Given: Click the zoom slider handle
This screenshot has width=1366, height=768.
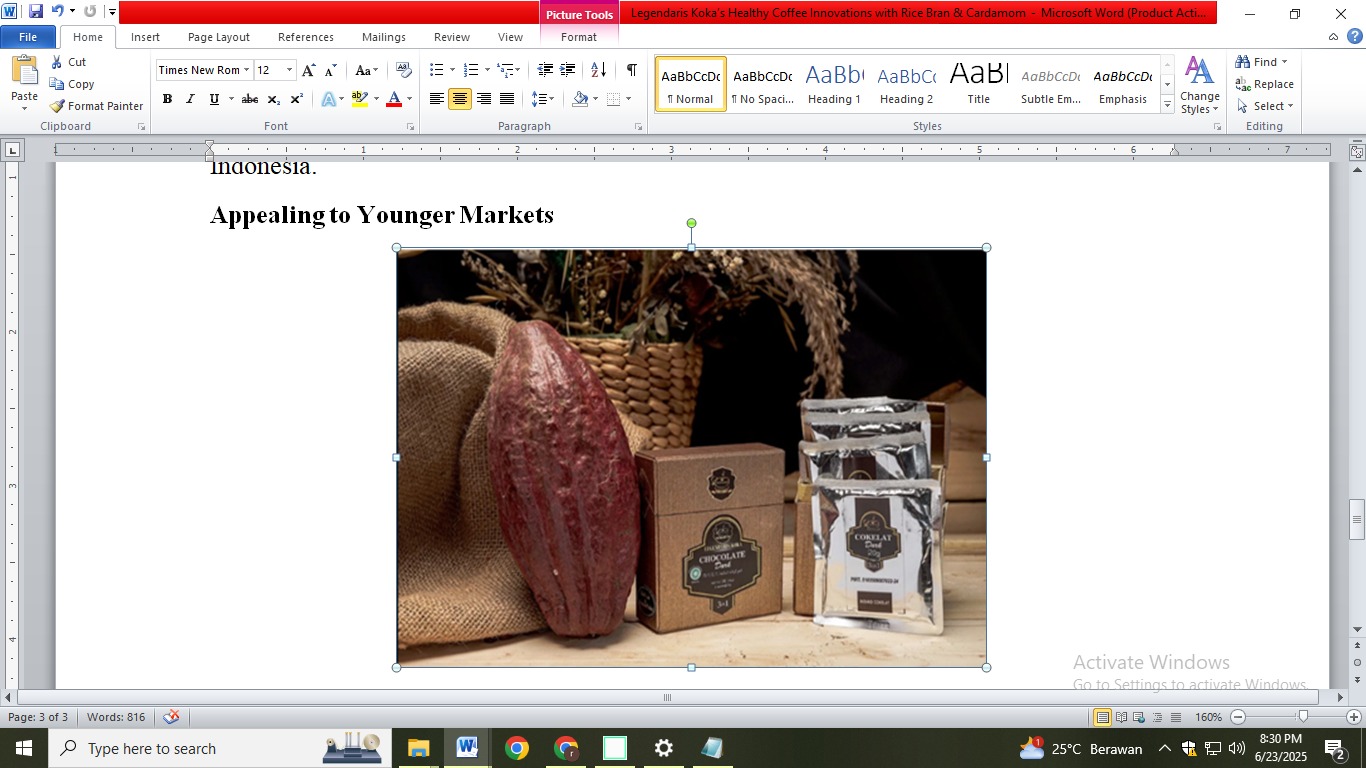Looking at the screenshot, I should 1303,717.
